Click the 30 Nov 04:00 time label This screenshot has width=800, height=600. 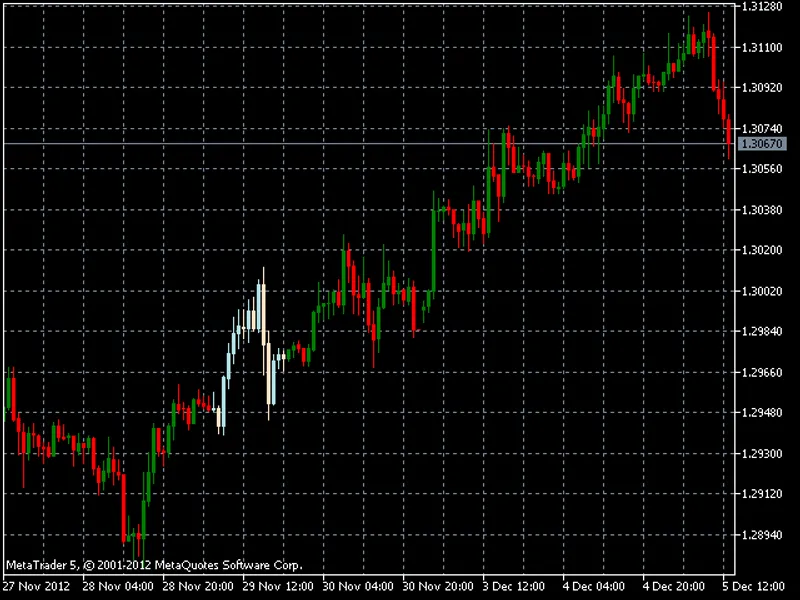358,586
